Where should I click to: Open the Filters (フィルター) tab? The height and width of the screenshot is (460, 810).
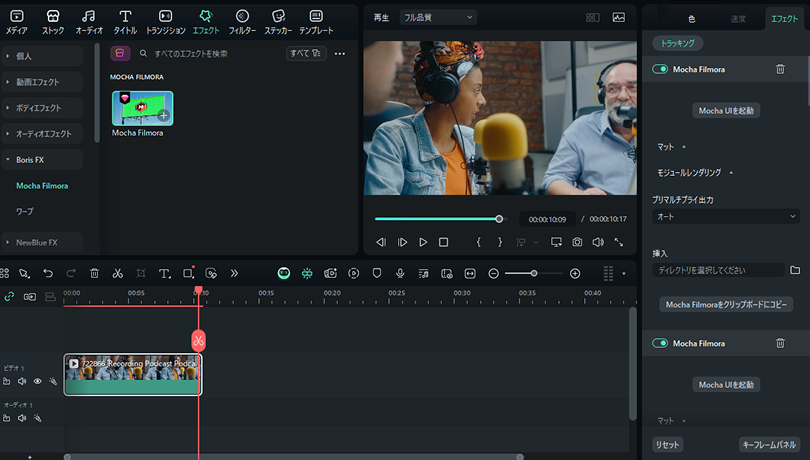[242, 22]
